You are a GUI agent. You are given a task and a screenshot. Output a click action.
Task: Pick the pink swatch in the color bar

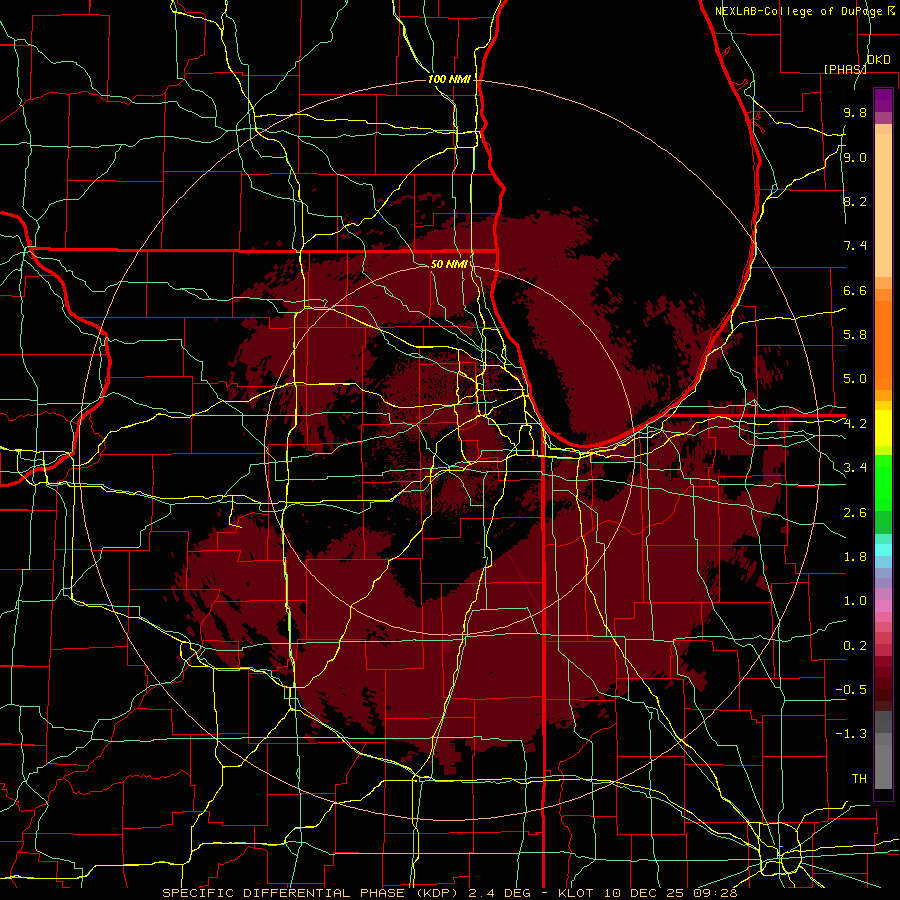[883, 606]
